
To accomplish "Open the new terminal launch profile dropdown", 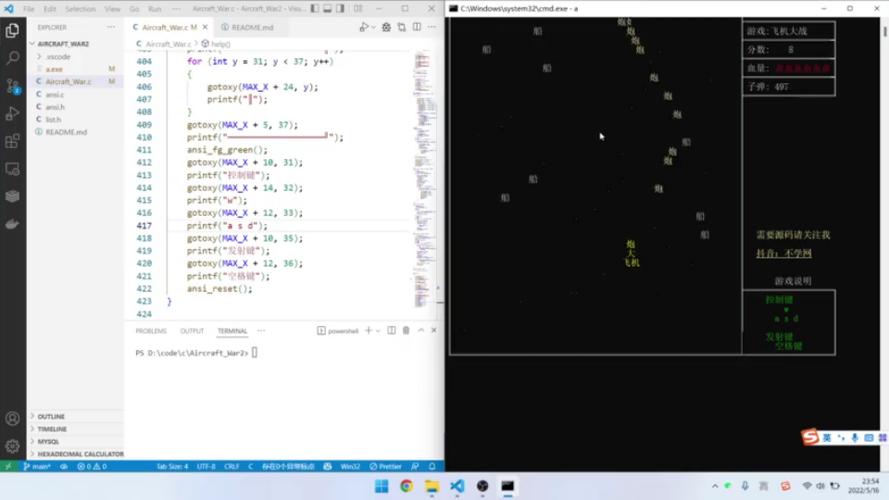I will tap(378, 330).
